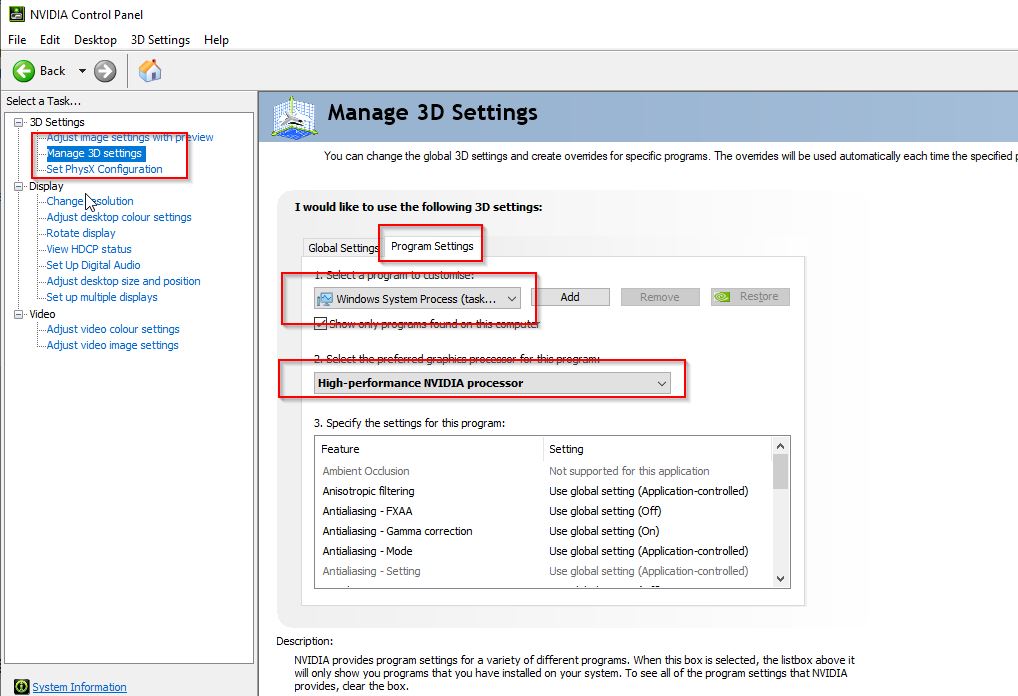This screenshot has height=696, width=1018.
Task: Select the Antialiasing - Mode row
Action: pos(543,551)
